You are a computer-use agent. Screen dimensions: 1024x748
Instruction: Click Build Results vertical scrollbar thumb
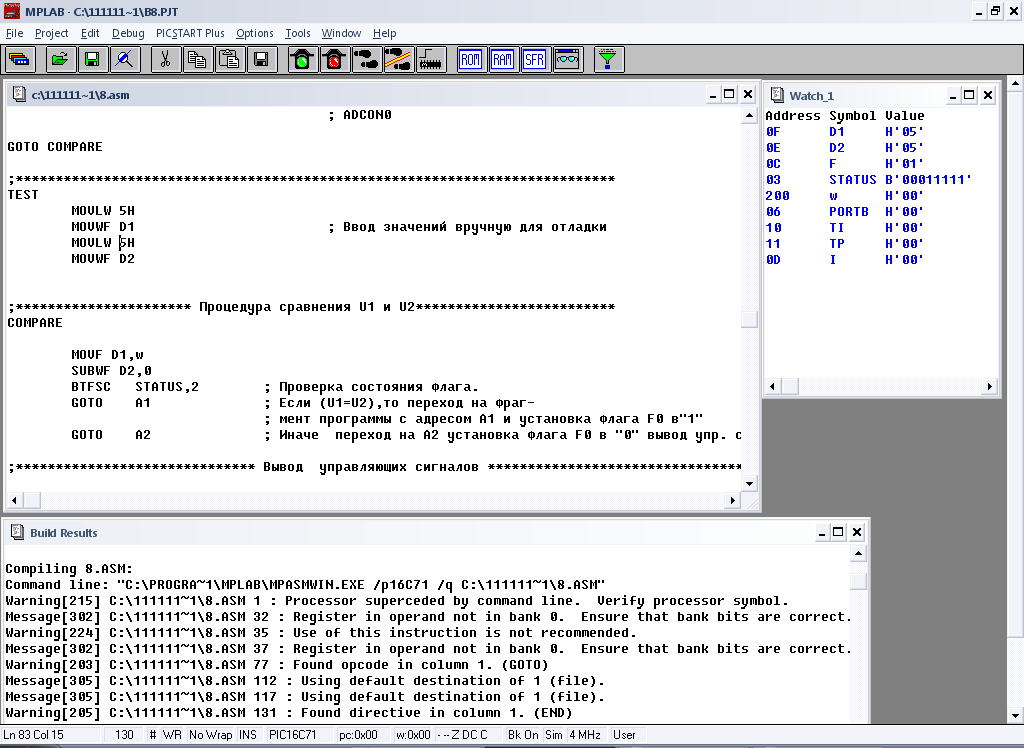coord(858,581)
